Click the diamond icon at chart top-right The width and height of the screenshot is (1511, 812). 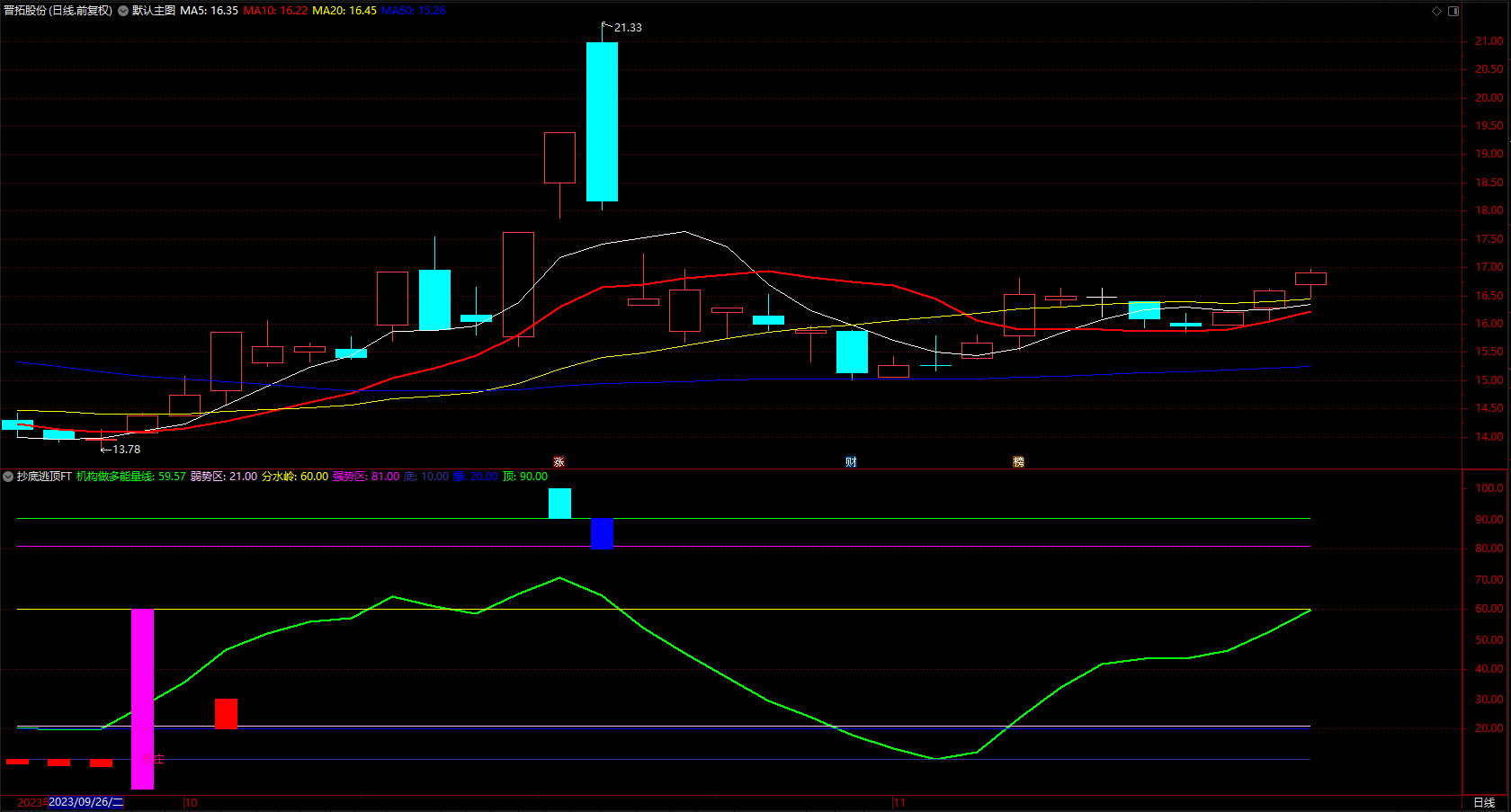click(x=1436, y=11)
